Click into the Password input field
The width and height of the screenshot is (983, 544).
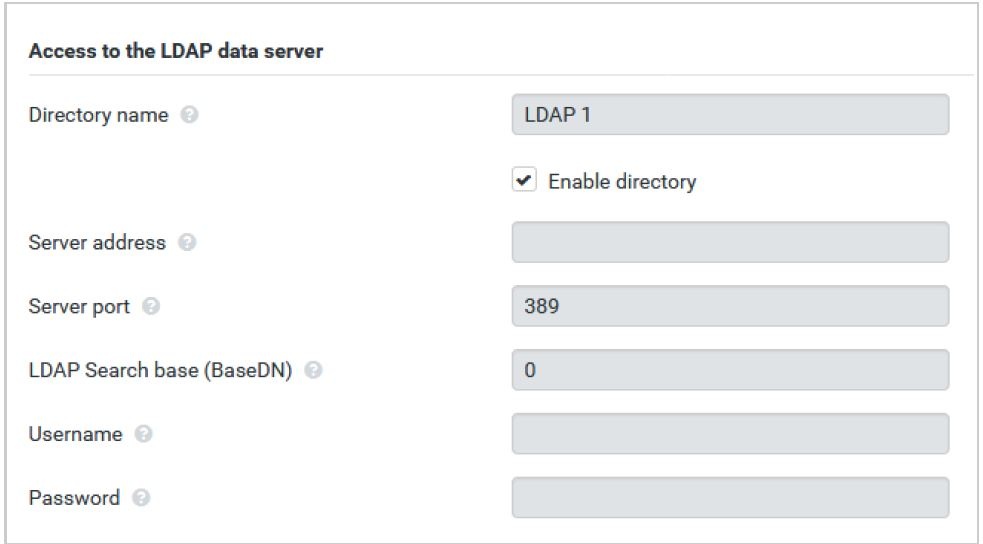[x=730, y=498]
